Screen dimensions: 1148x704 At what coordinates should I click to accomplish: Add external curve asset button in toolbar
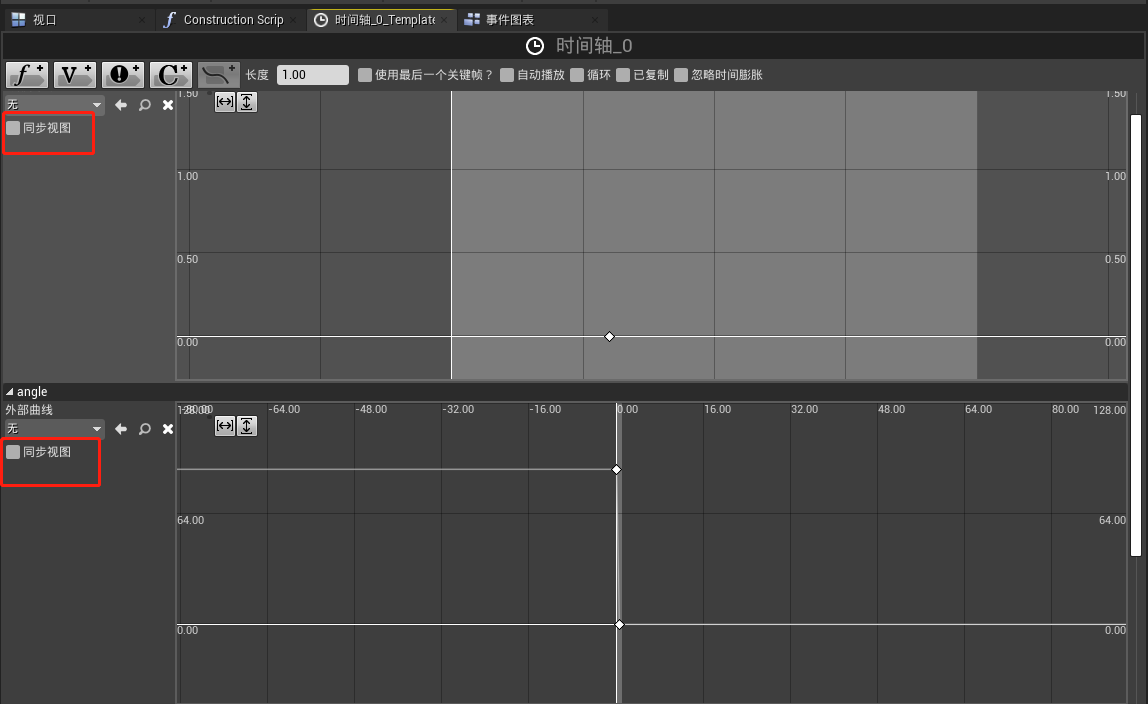pos(218,75)
